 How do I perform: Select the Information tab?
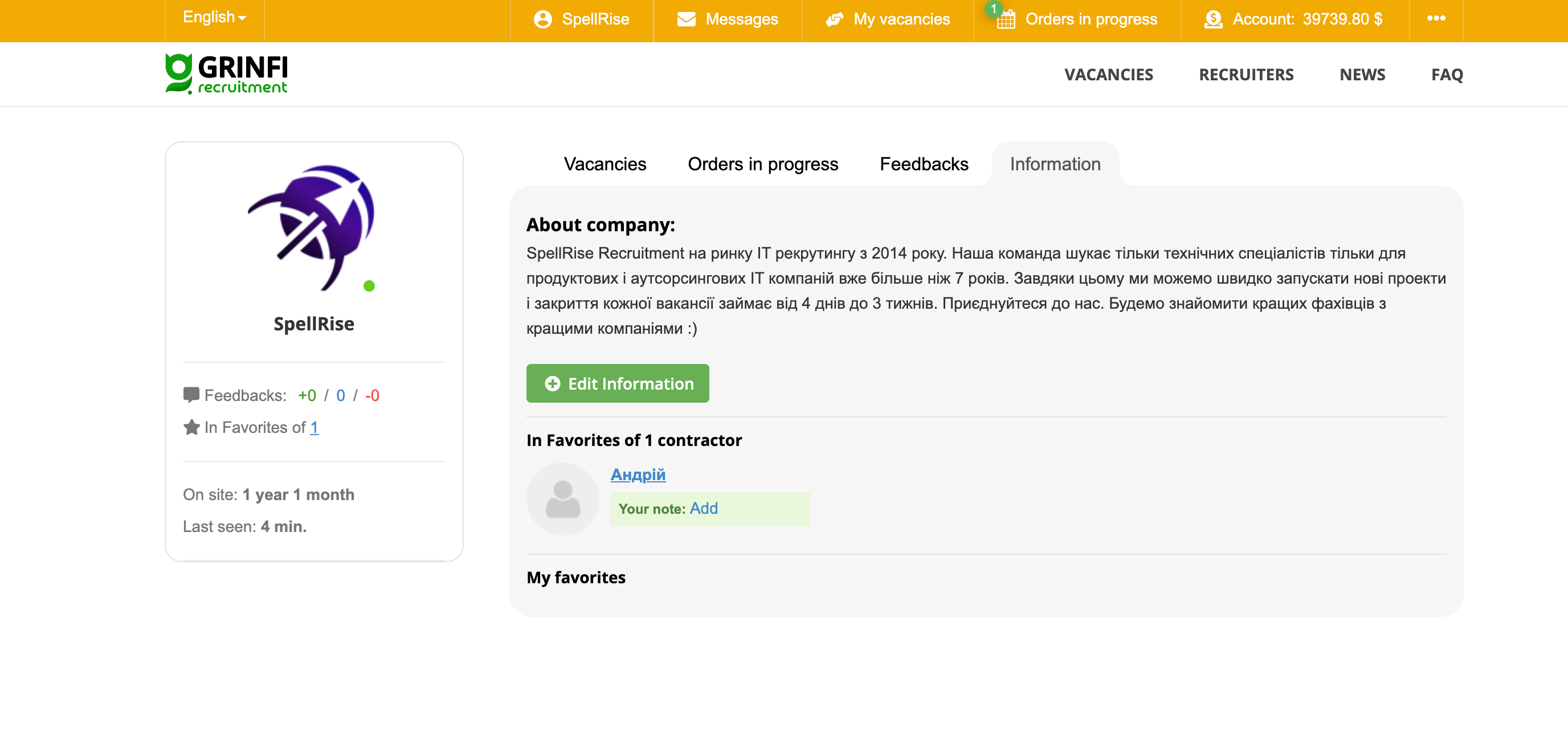click(x=1055, y=163)
